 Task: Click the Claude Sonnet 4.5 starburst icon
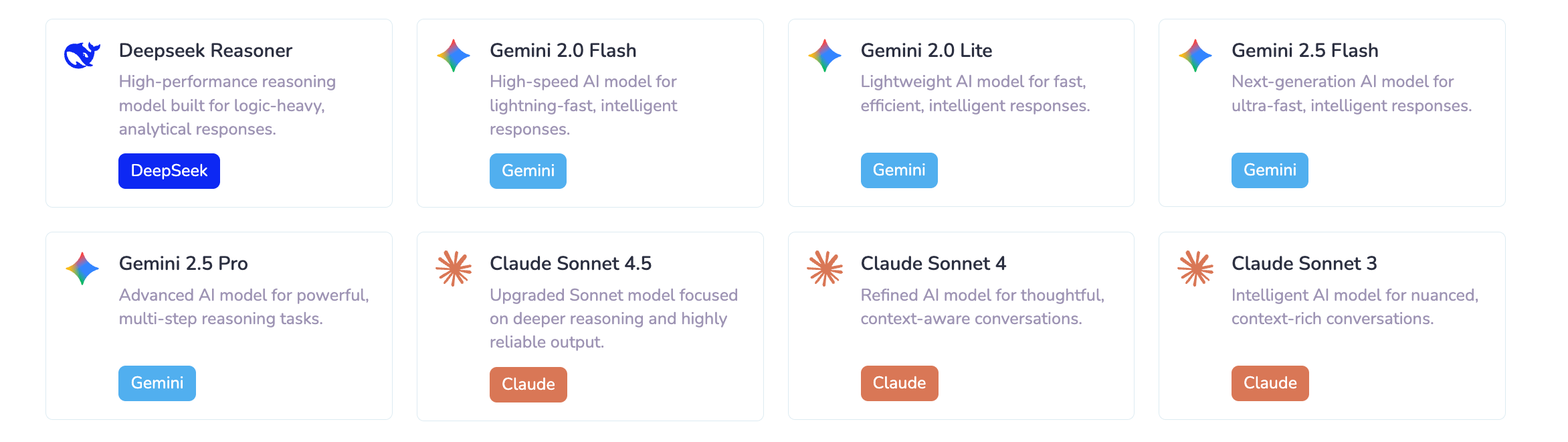(454, 268)
